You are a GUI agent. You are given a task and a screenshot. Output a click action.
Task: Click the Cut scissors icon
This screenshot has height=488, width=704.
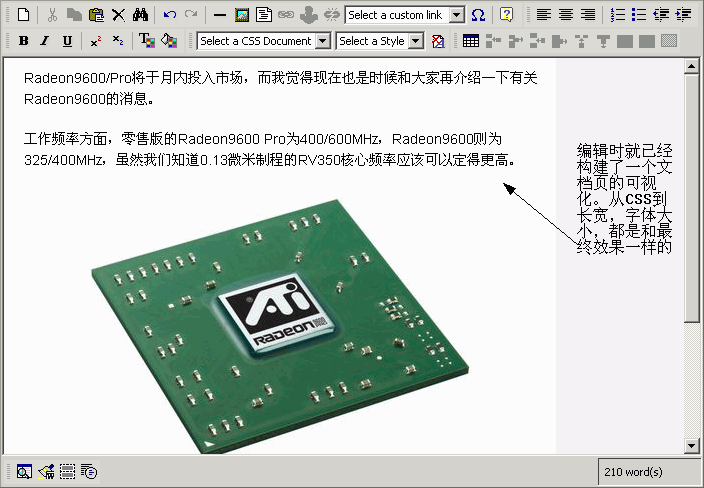(x=52, y=15)
